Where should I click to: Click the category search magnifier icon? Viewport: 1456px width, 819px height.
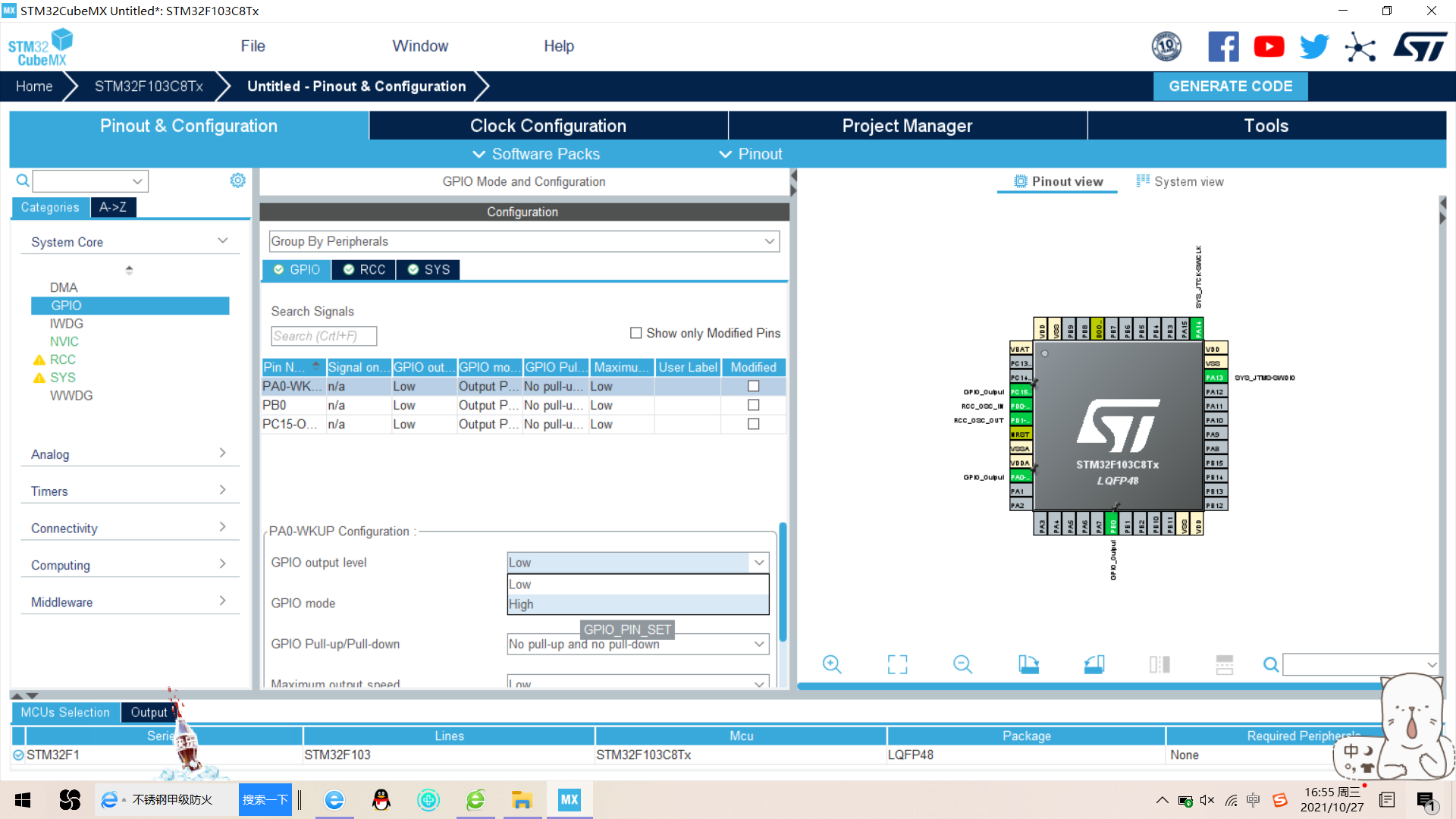point(23,180)
